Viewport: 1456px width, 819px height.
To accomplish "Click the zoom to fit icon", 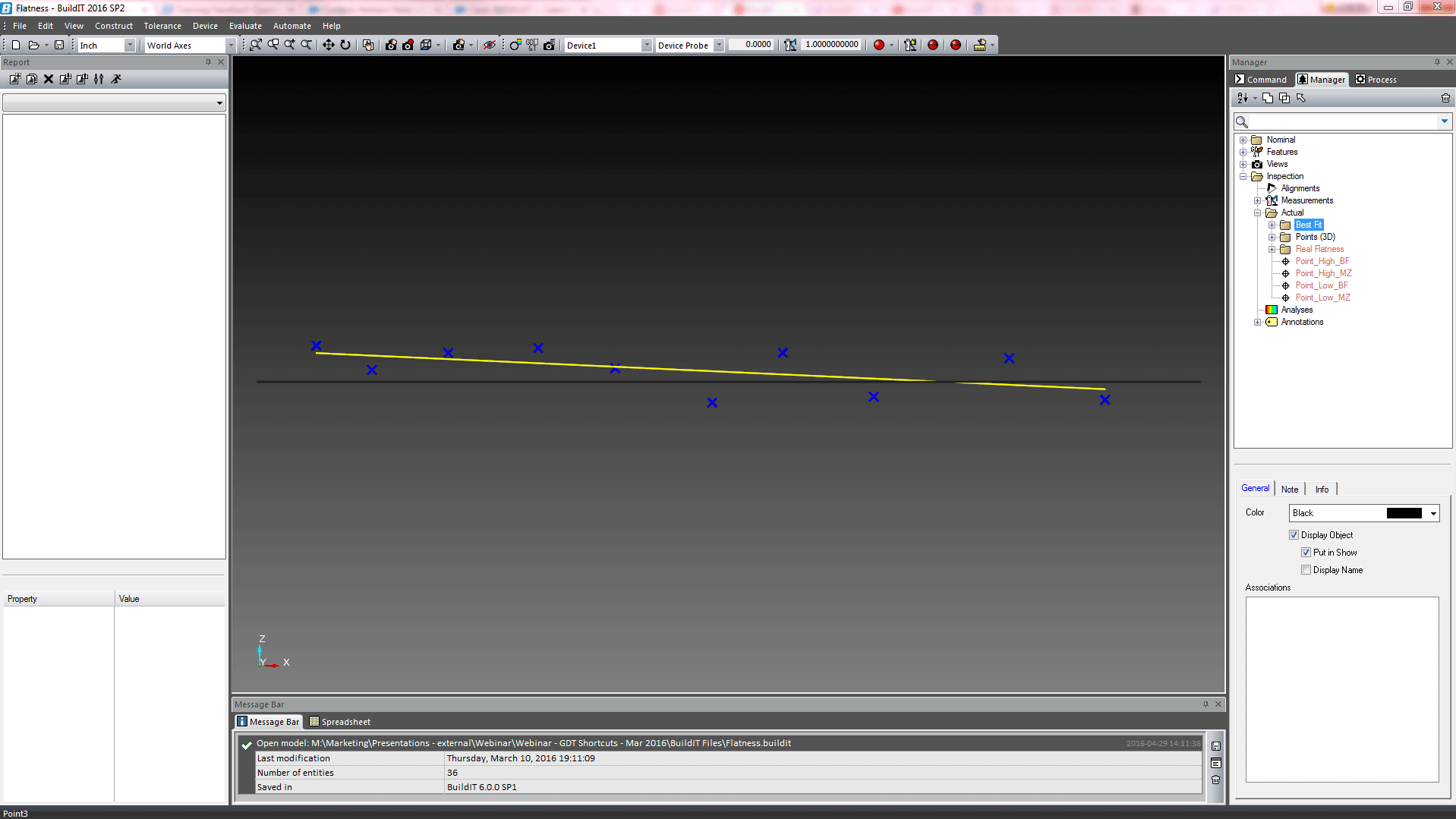I will click(256, 45).
